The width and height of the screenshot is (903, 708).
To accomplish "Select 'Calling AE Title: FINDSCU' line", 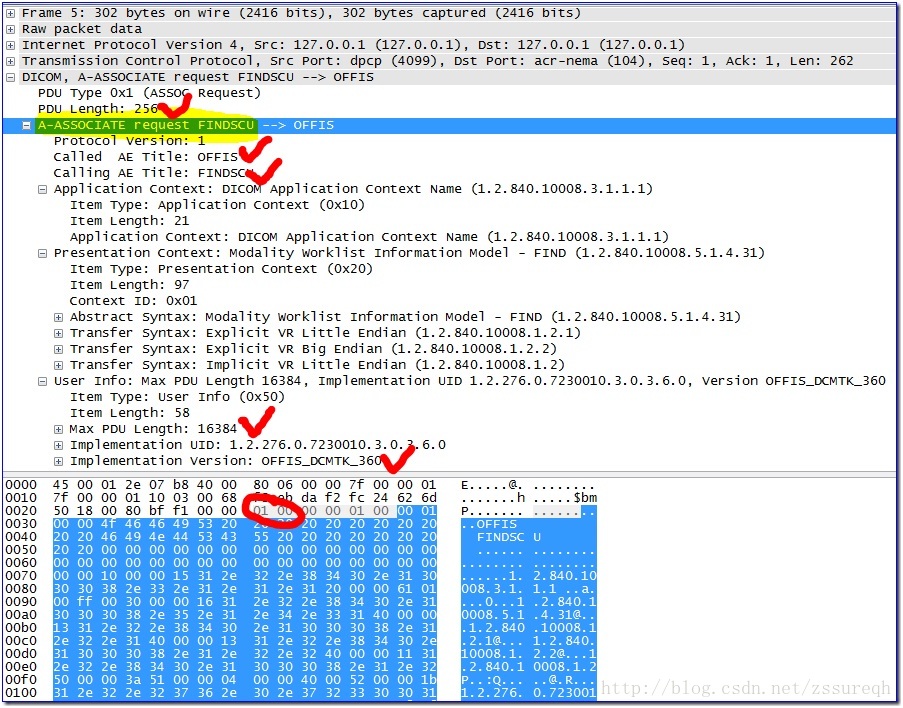I will [154, 173].
